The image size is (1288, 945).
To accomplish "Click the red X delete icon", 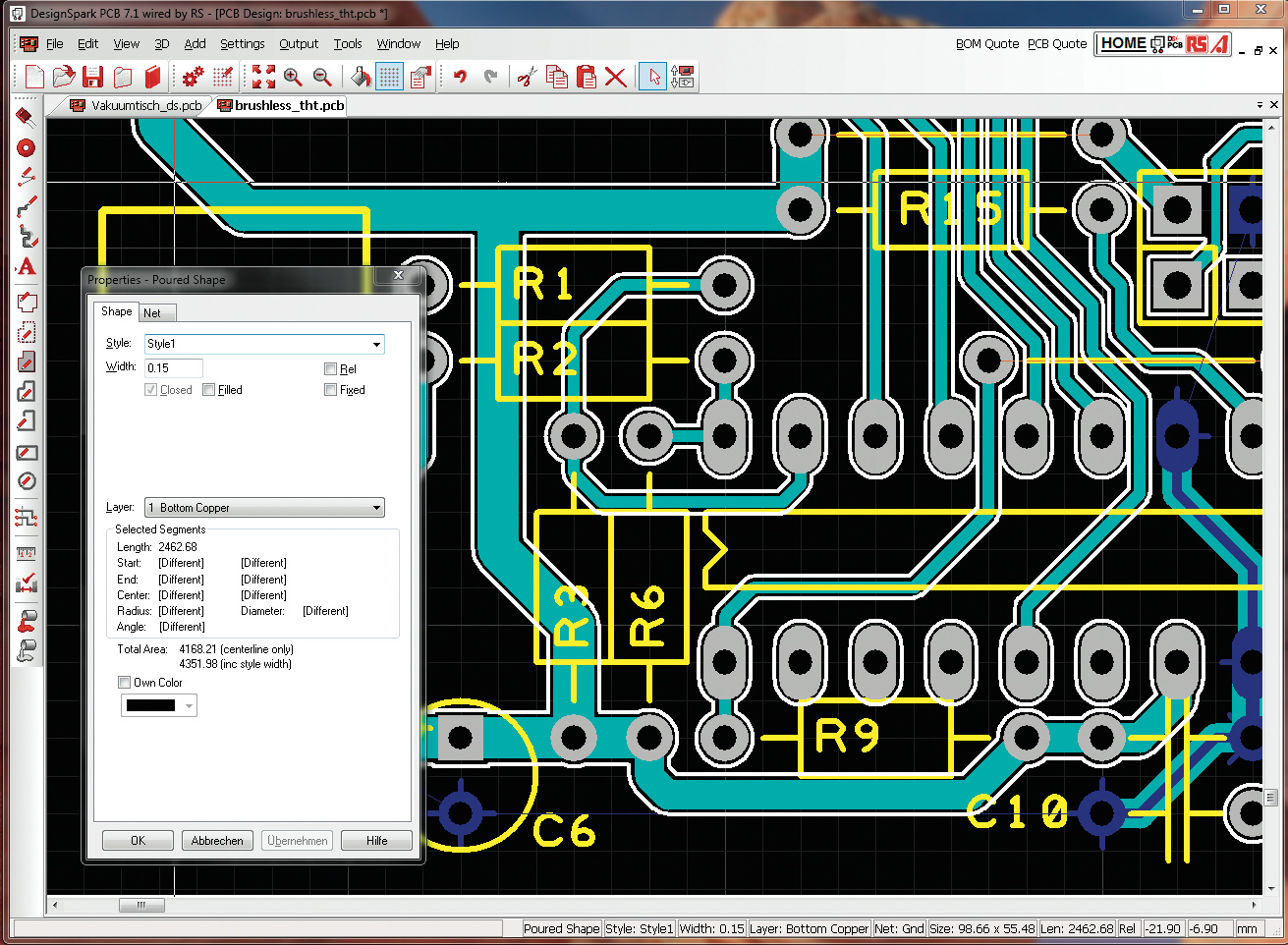I will click(616, 78).
